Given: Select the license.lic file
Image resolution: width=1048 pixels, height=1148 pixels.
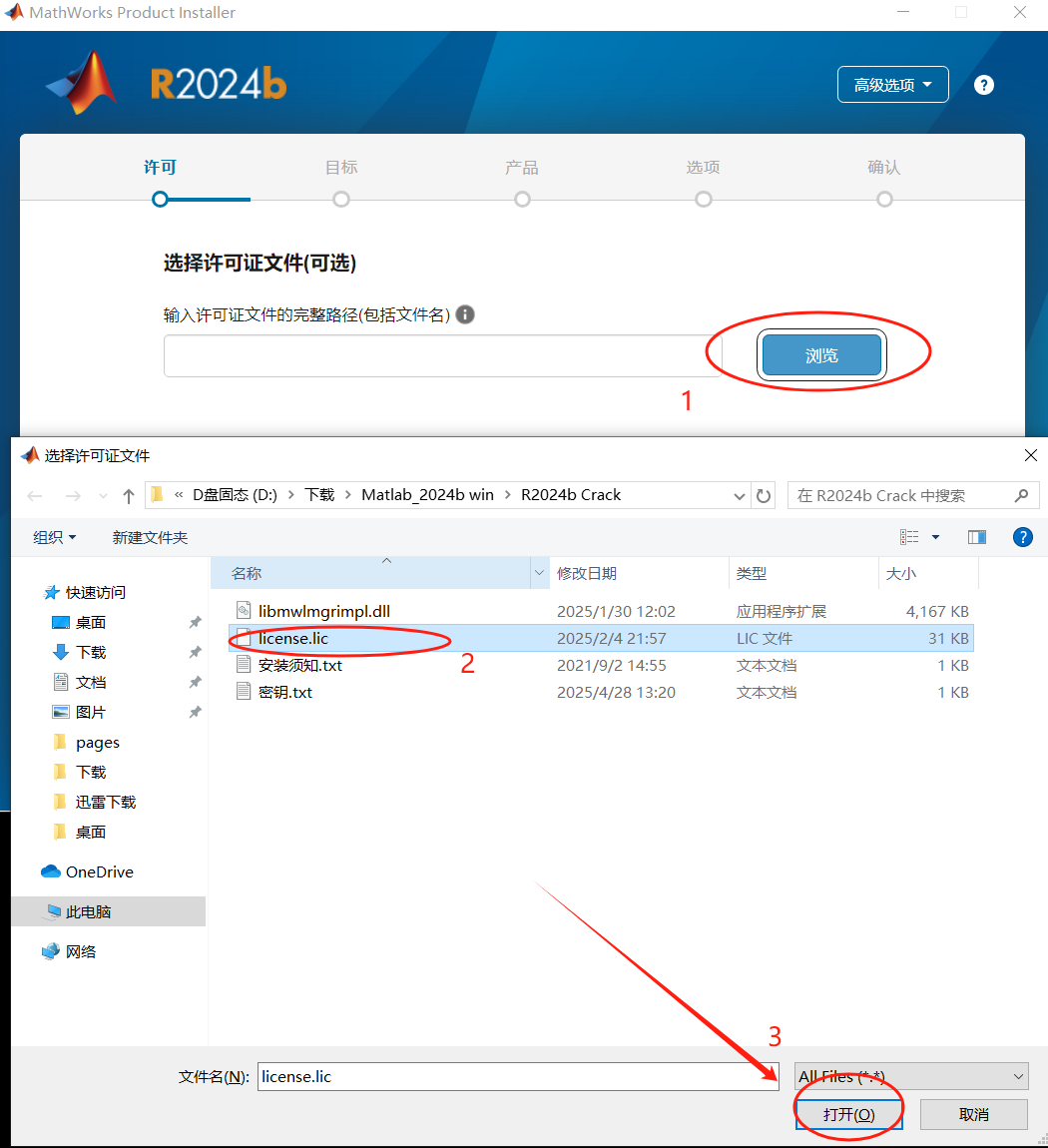Looking at the screenshot, I should pos(602,639).
